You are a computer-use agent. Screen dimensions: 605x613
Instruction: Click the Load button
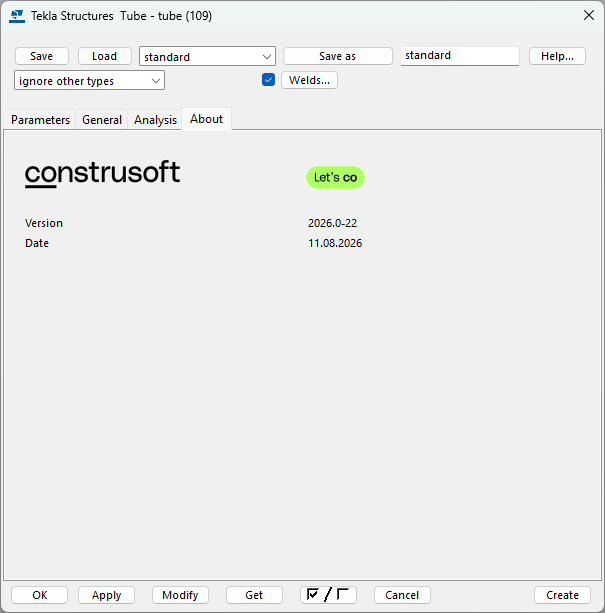pyautogui.click(x=104, y=56)
